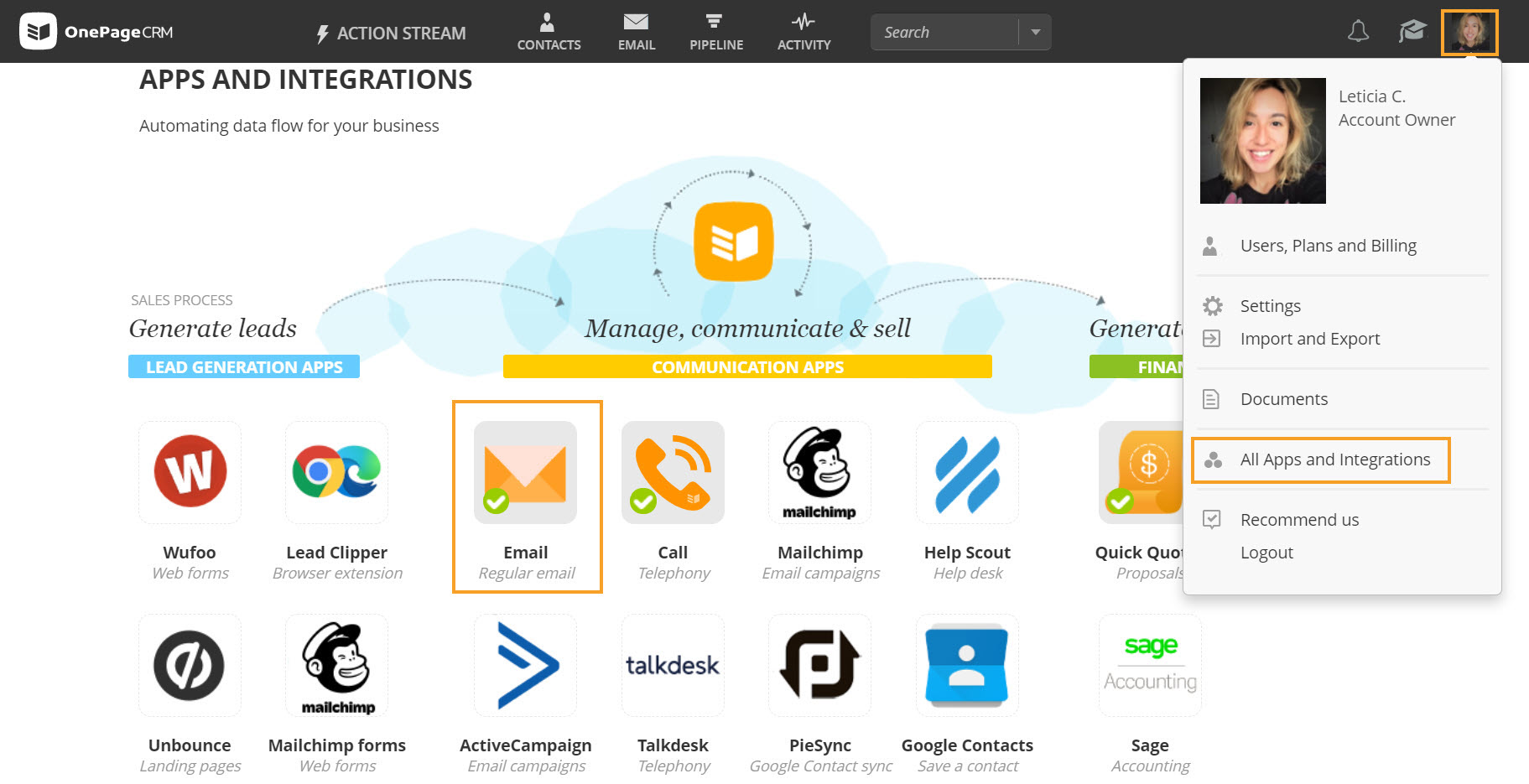Open the Action Stream
This screenshot has width=1529, height=784.
point(391,34)
